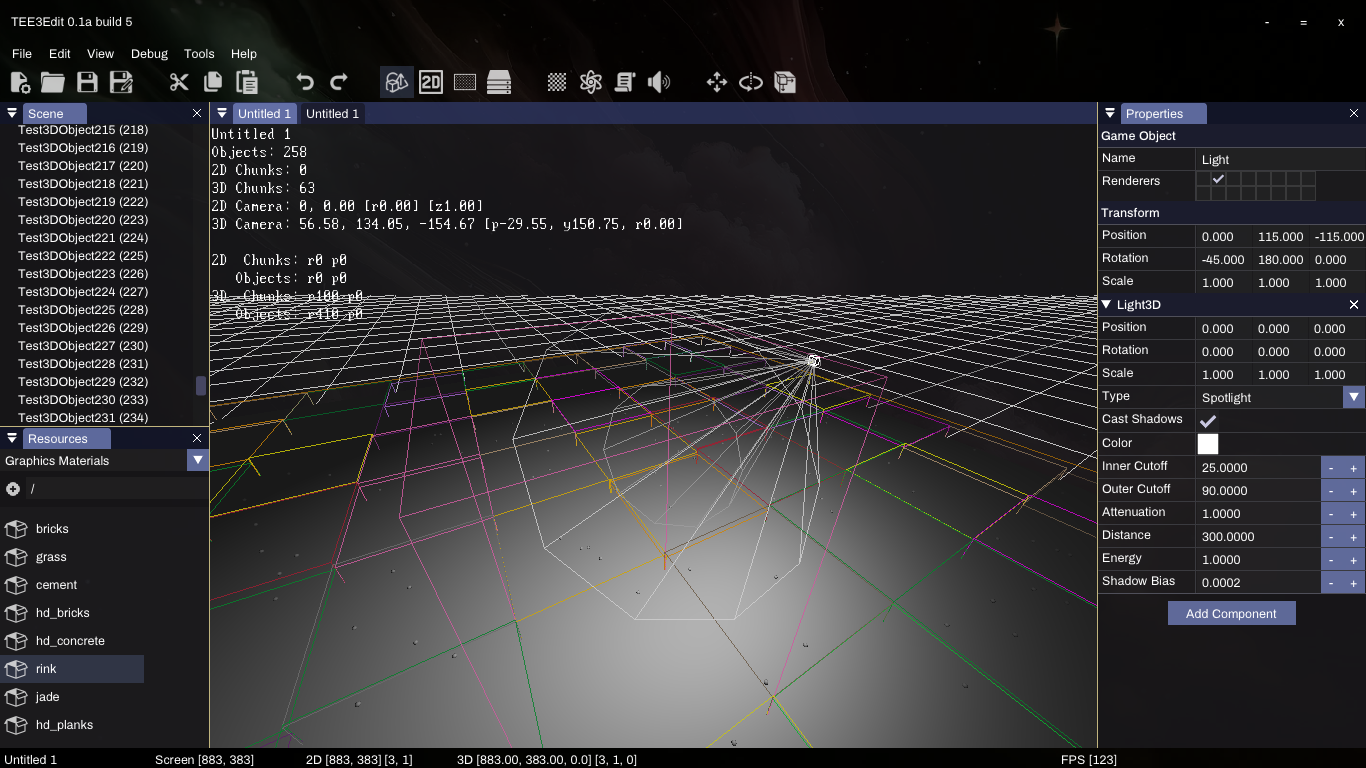Enable Cast Shadows for the spotlight
This screenshot has width=1366, height=768.
(1207, 421)
